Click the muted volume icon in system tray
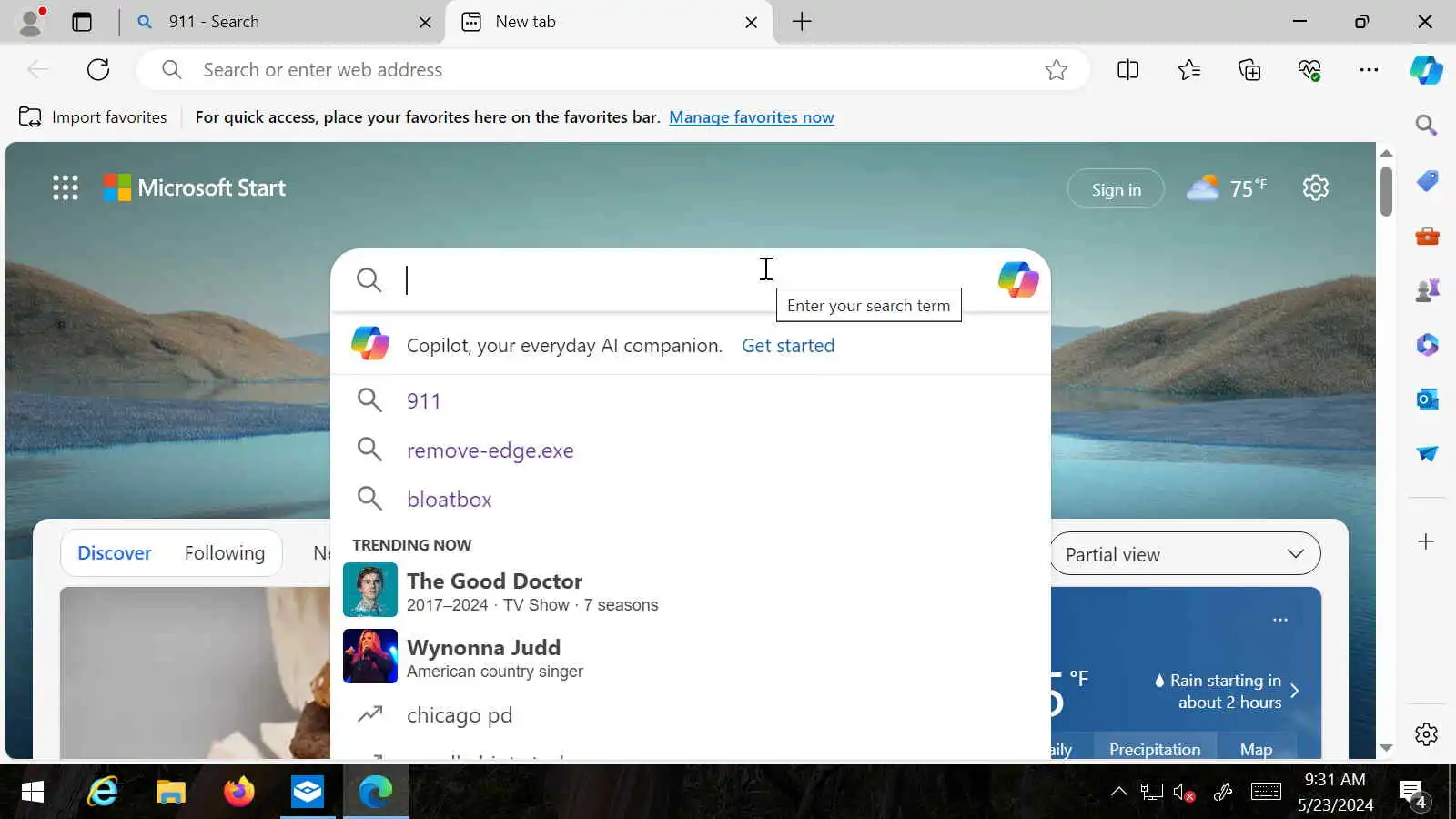Viewport: 1456px width, 819px height. pyautogui.click(x=1184, y=793)
